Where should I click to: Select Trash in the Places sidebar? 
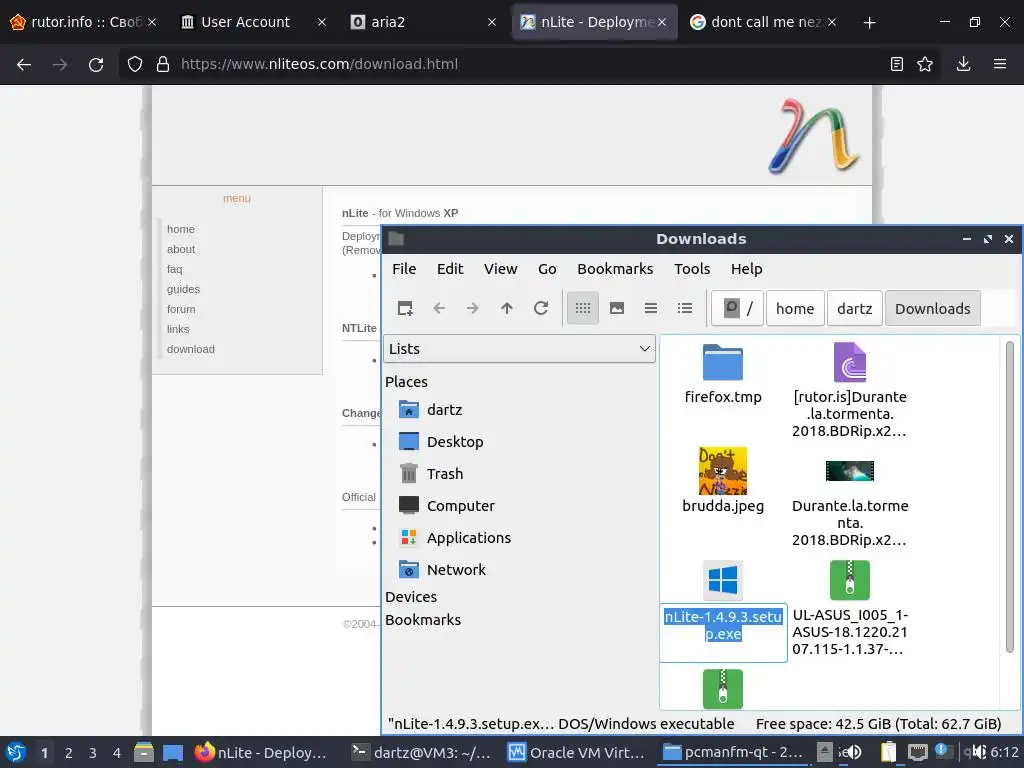pos(431,474)
